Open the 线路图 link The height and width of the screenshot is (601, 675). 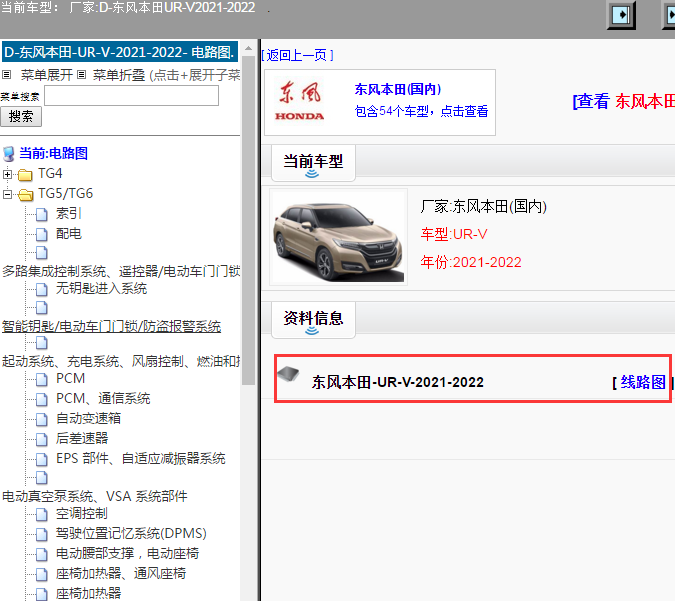pyautogui.click(x=643, y=382)
